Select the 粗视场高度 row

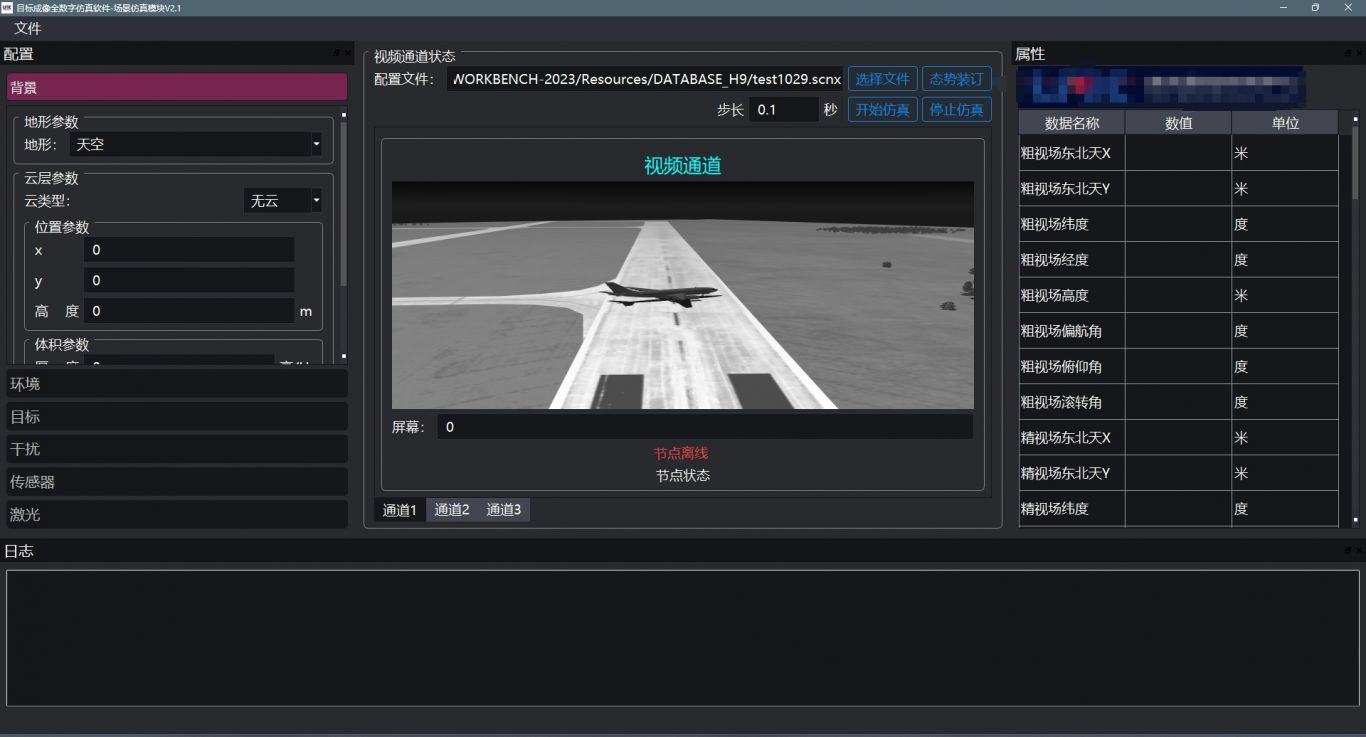[x=1178, y=295]
